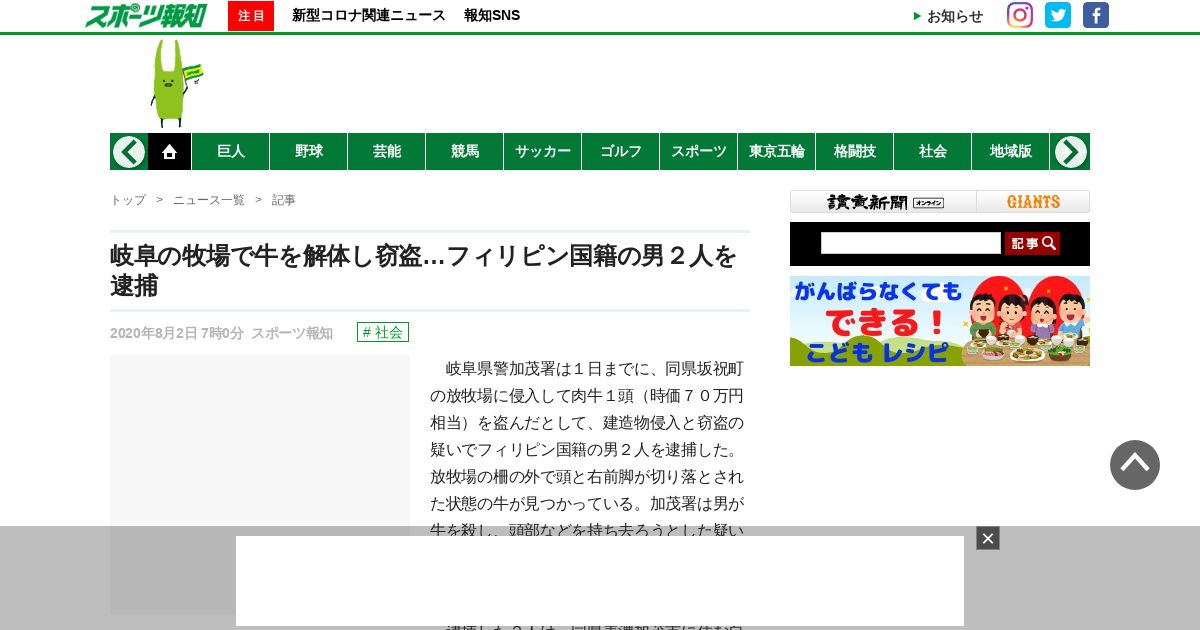
Task: Click the article date 2020年8月2日 7時0分
Action: tap(177, 333)
